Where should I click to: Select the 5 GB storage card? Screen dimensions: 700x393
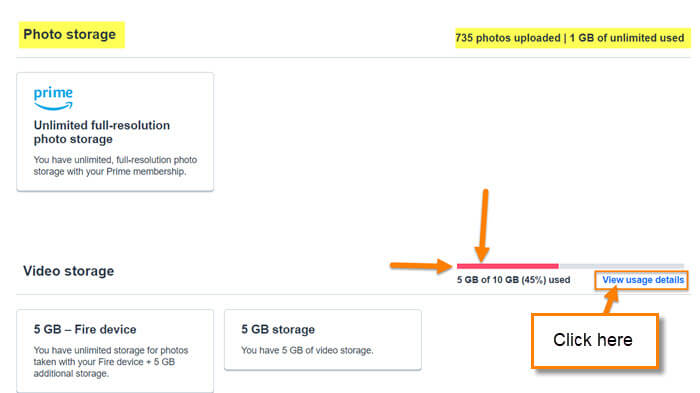[323, 340]
